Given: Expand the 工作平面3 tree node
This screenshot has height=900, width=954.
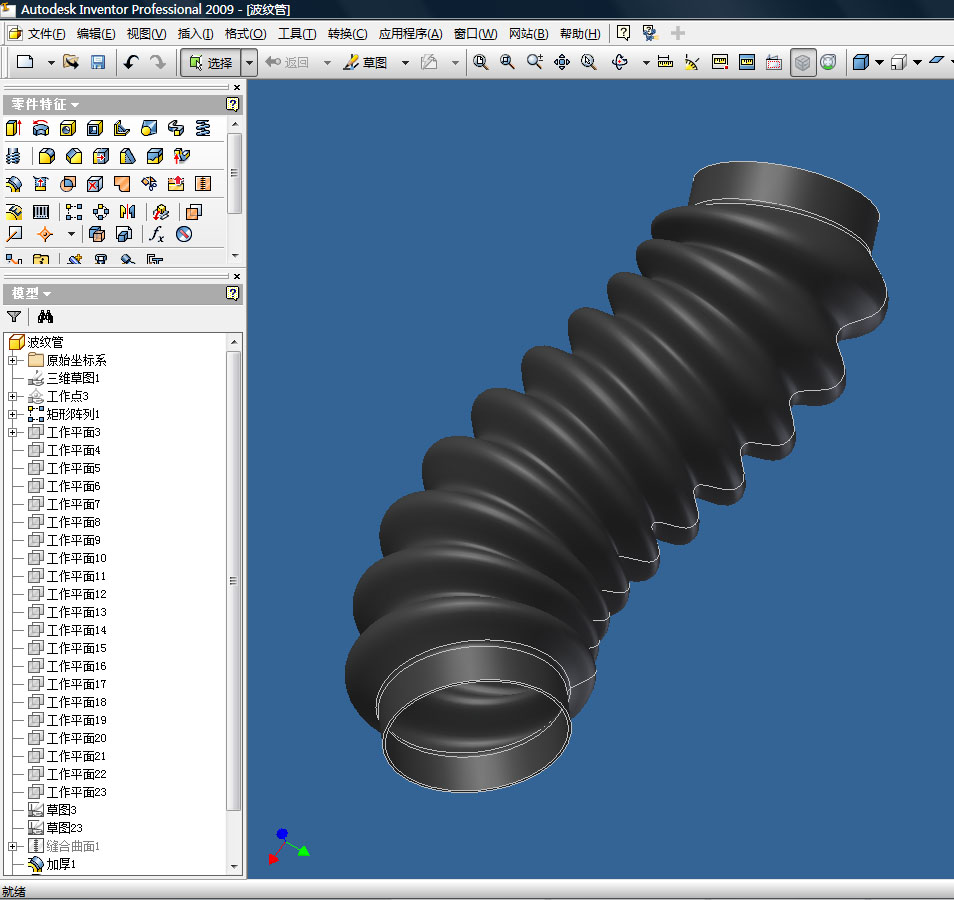Looking at the screenshot, I should pos(12,433).
